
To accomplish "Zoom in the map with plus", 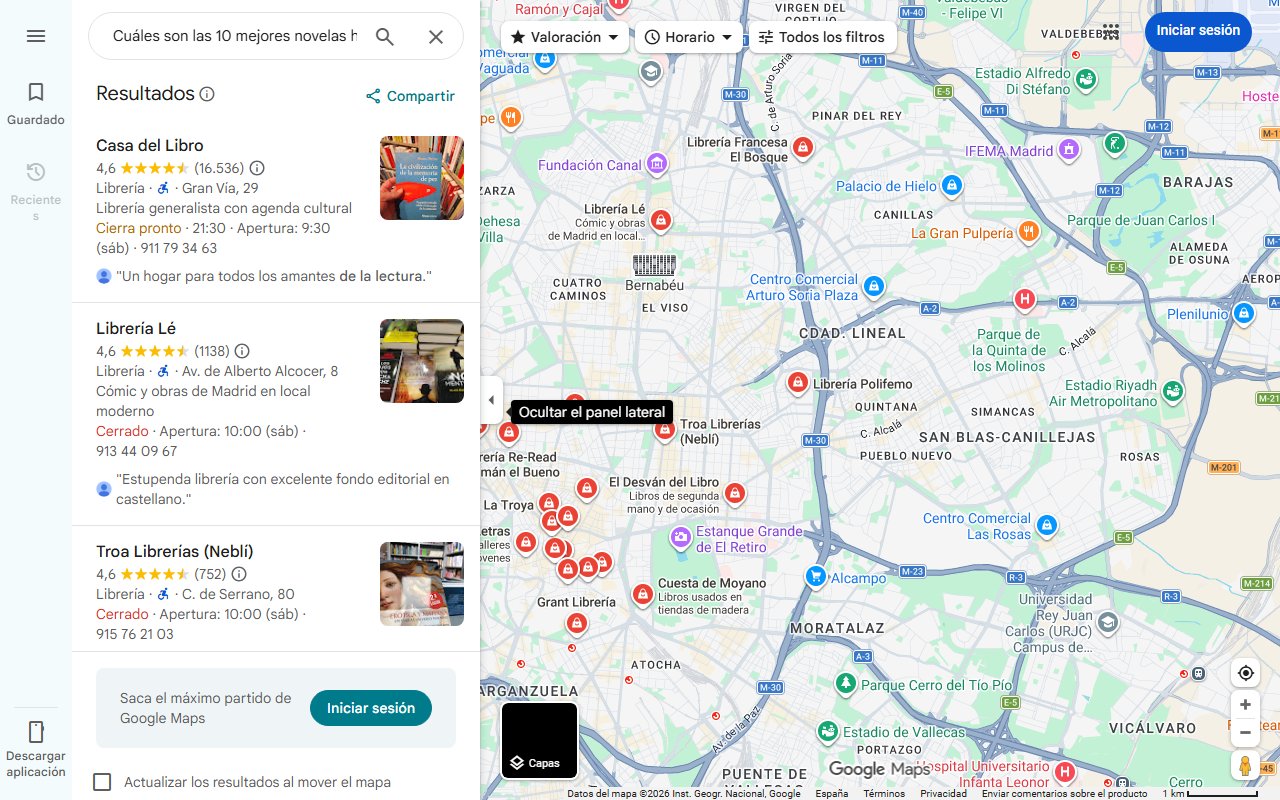I will click(1245, 705).
